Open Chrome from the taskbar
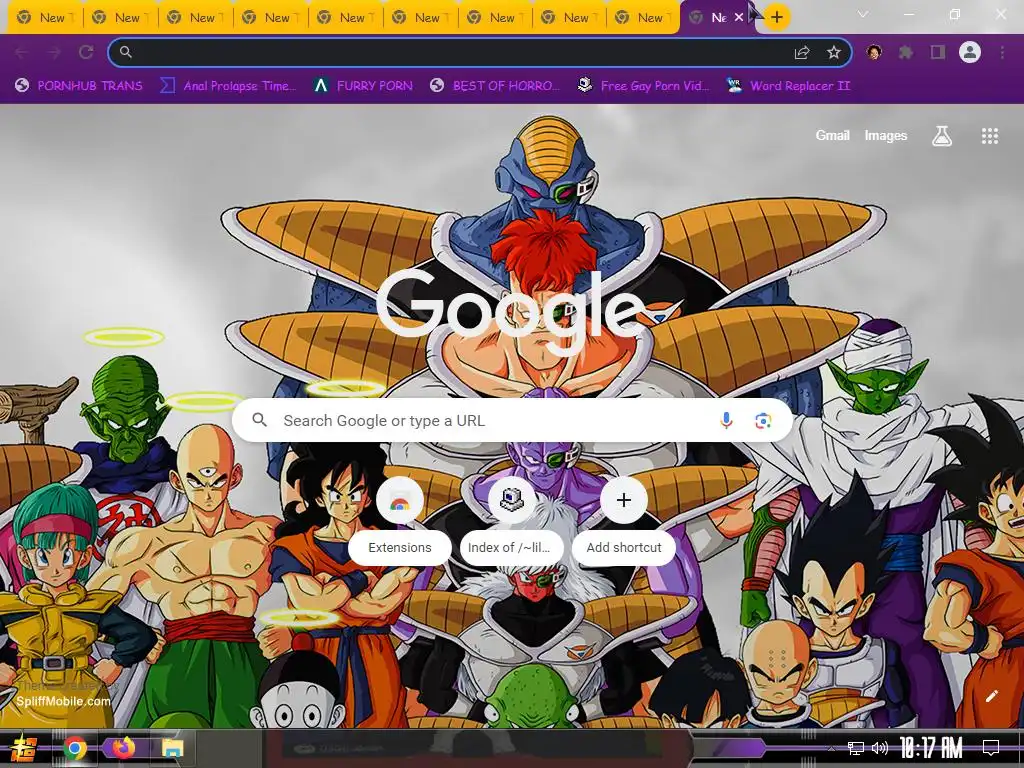The image size is (1024, 768). click(x=74, y=748)
